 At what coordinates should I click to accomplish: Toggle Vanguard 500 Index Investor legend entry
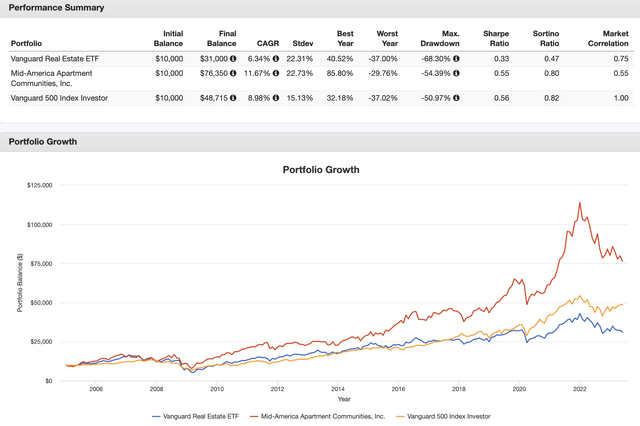tap(443, 417)
